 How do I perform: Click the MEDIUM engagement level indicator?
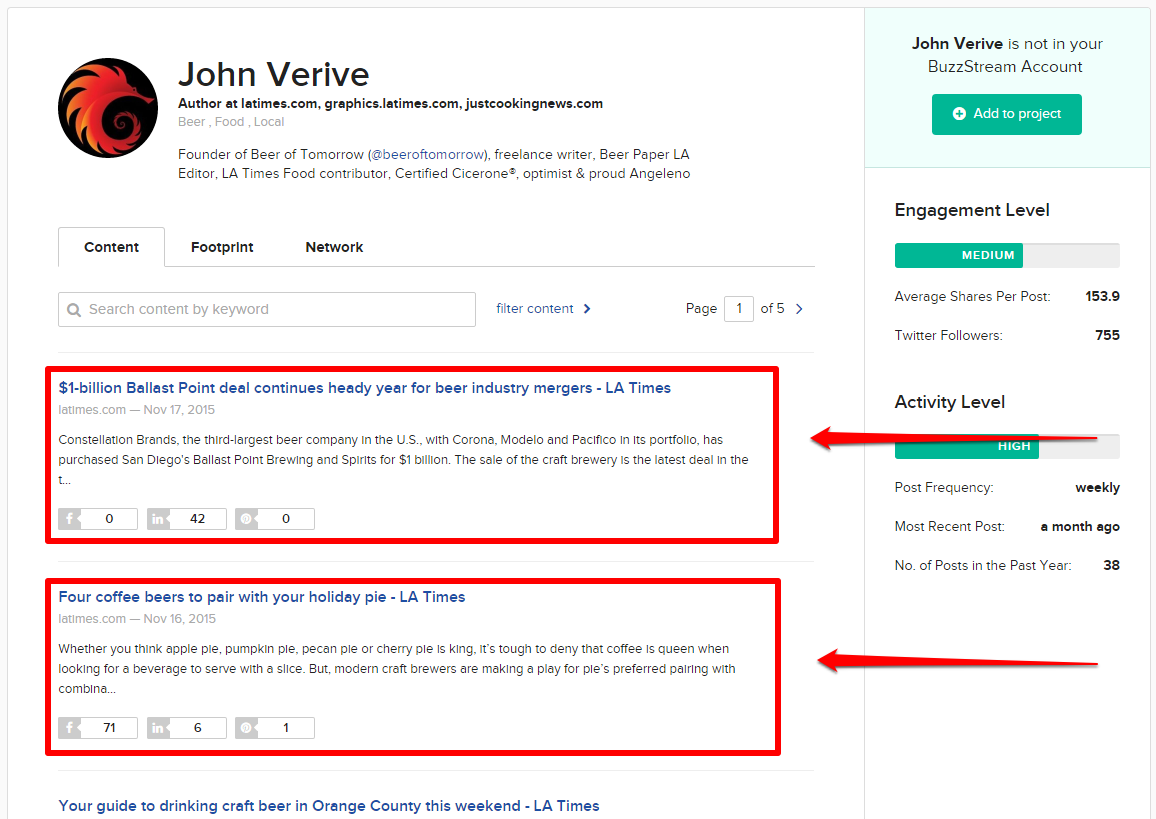[x=958, y=255]
